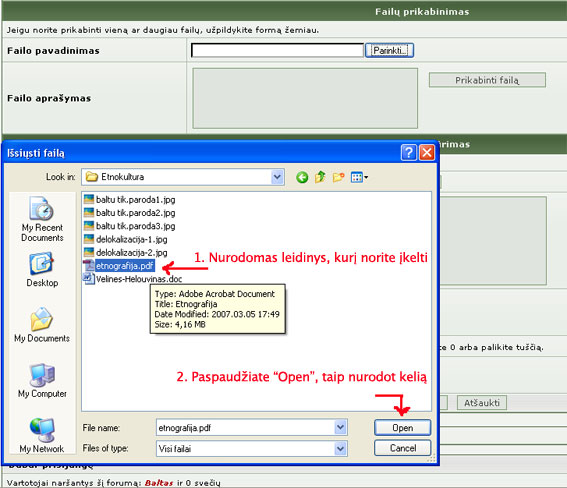Open the My Documents location
Screen dimensions: 567x488
tap(42, 325)
